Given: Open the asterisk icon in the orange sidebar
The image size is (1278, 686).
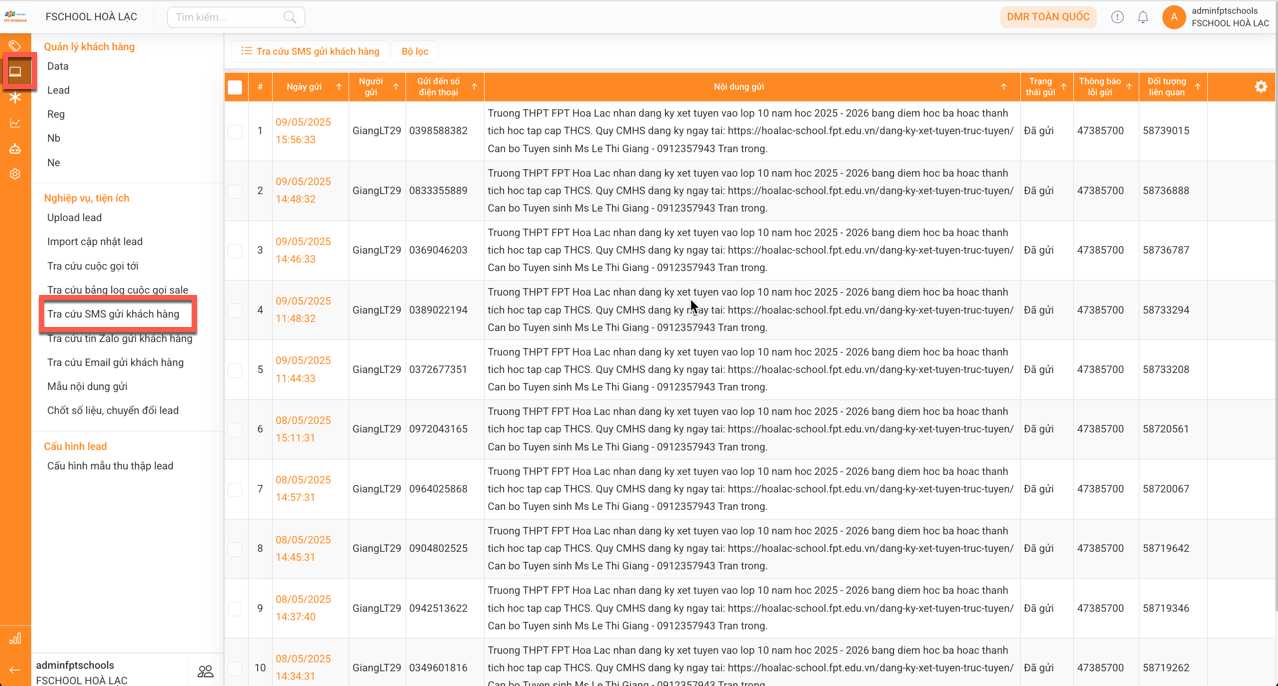Looking at the screenshot, I should pyautogui.click(x=15, y=97).
